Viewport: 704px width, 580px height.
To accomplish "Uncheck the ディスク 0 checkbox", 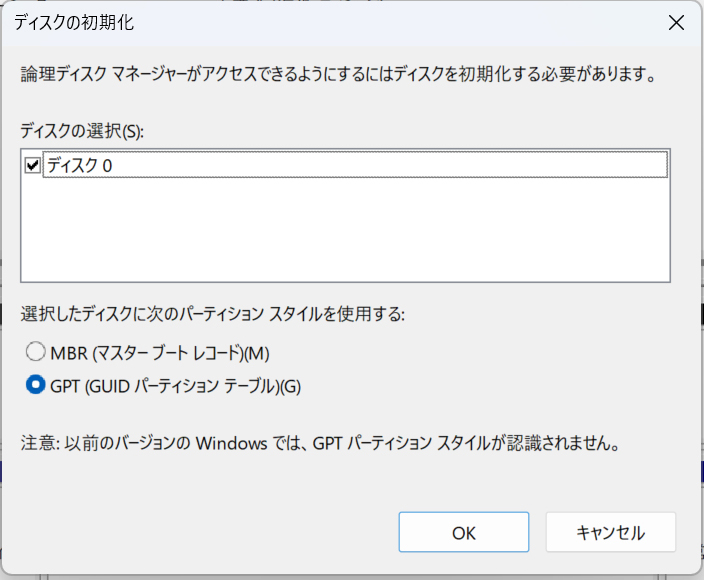I will tap(33, 165).
